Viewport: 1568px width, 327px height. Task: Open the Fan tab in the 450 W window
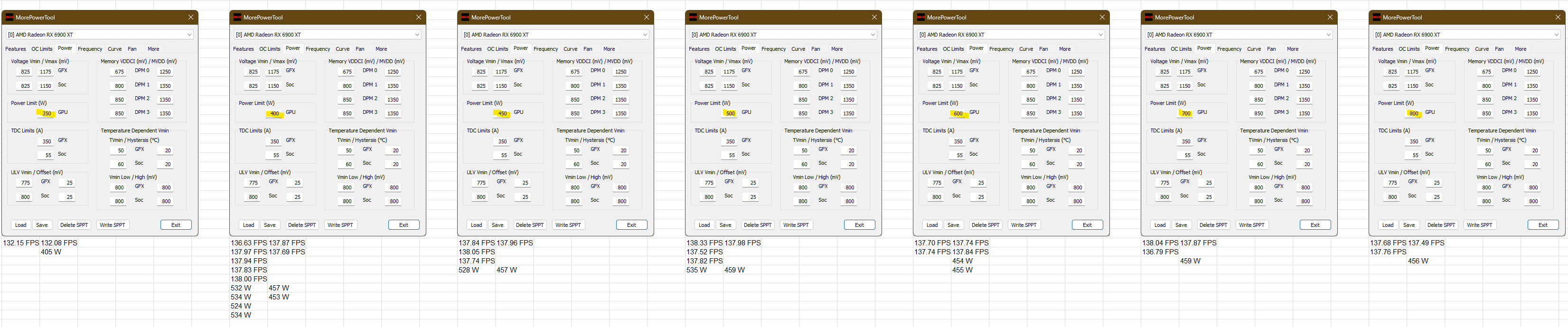pyautogui.click(x=587, y=49)
